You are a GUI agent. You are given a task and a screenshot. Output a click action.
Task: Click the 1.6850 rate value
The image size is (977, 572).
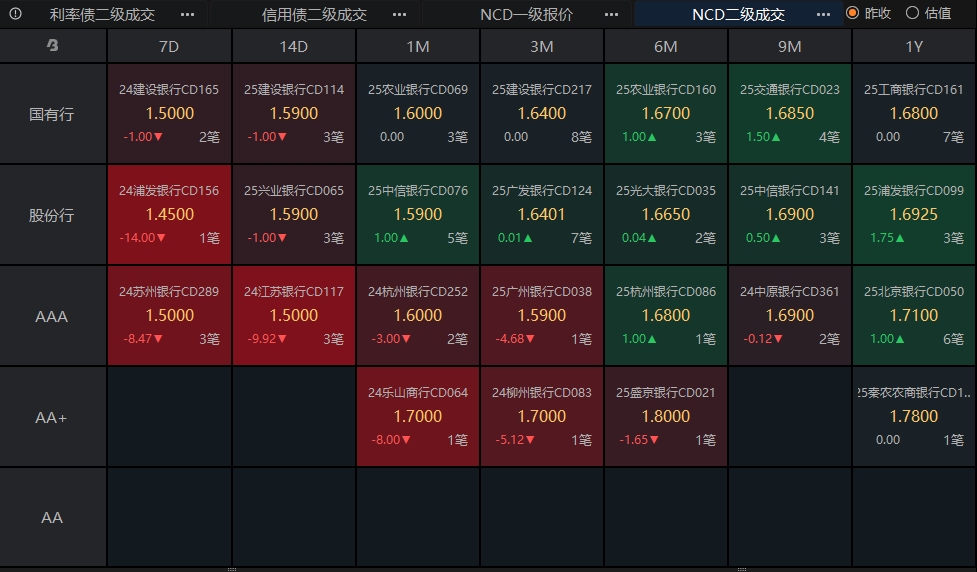(790, 113)
